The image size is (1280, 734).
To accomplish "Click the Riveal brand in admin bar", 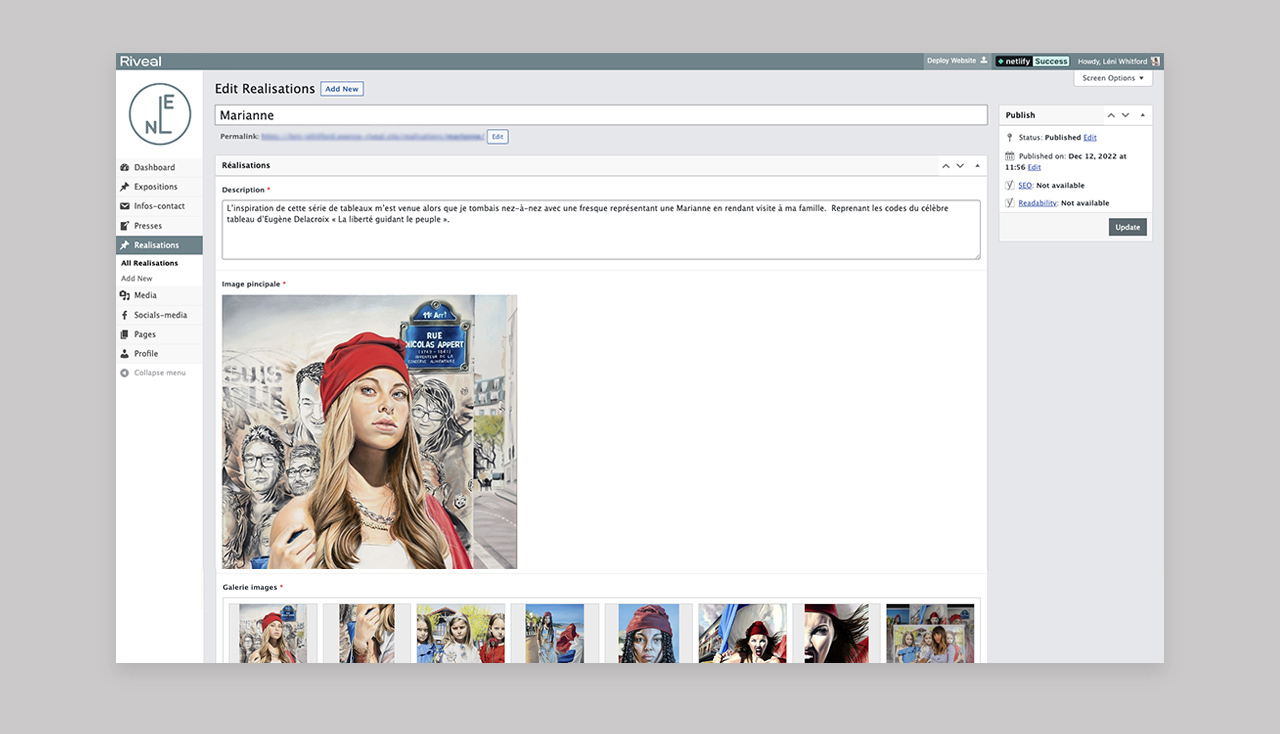I will 141,61.
